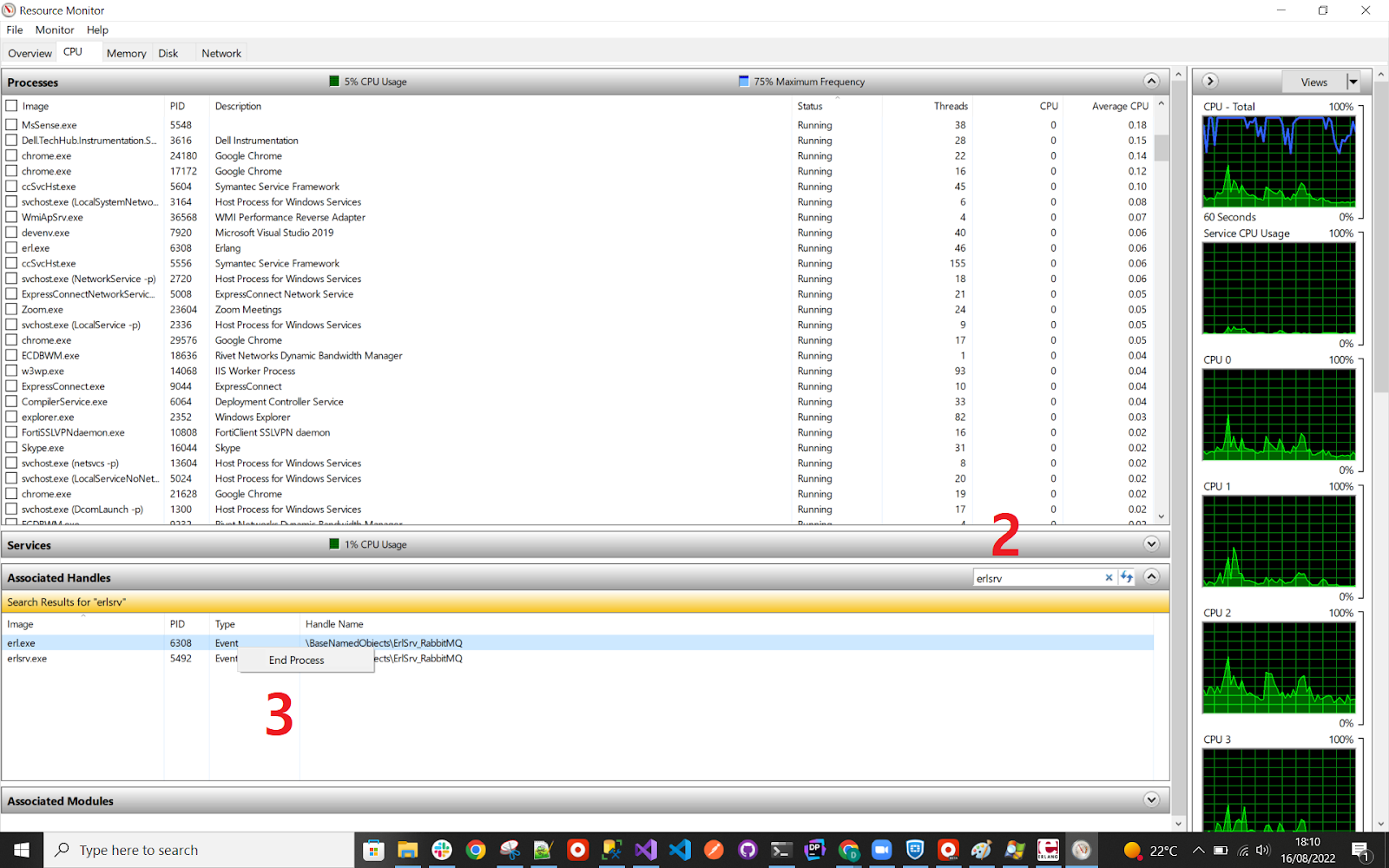
Task: Click the battery icon in system tray
Action: click(x=1220, y=850)
